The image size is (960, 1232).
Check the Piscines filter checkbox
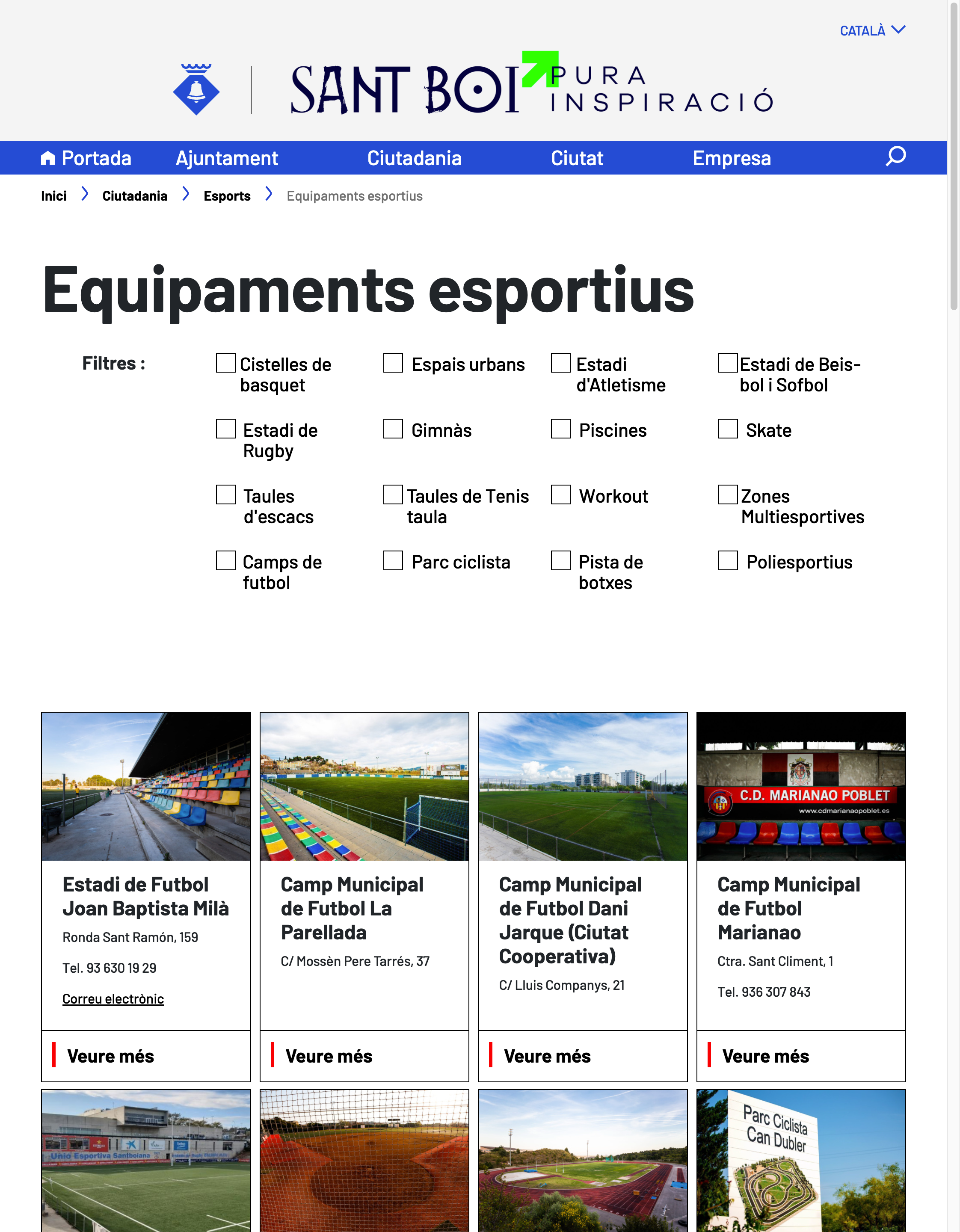(x=560, y=429)
